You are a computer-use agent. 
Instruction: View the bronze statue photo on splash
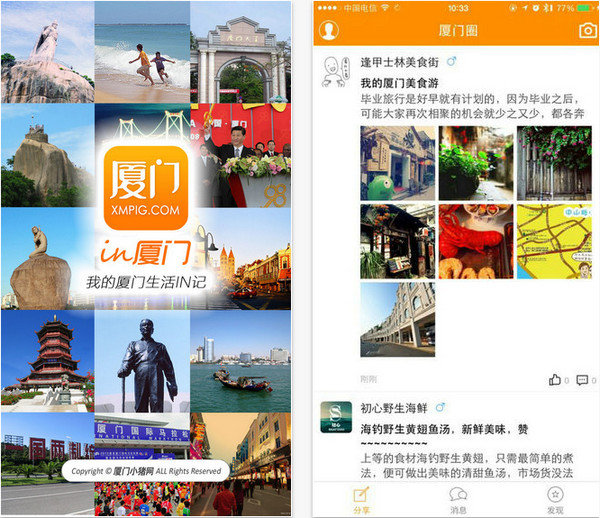[x=142, y=361]
